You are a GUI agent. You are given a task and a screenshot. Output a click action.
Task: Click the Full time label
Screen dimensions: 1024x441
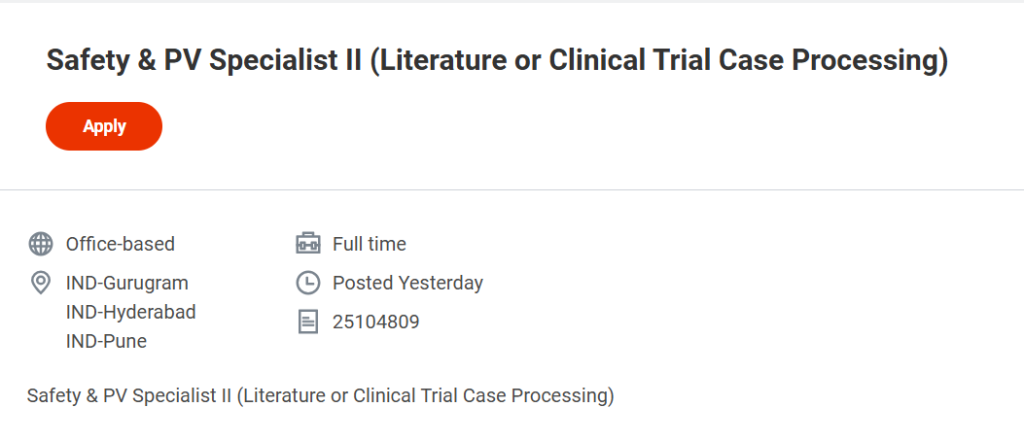369,244
